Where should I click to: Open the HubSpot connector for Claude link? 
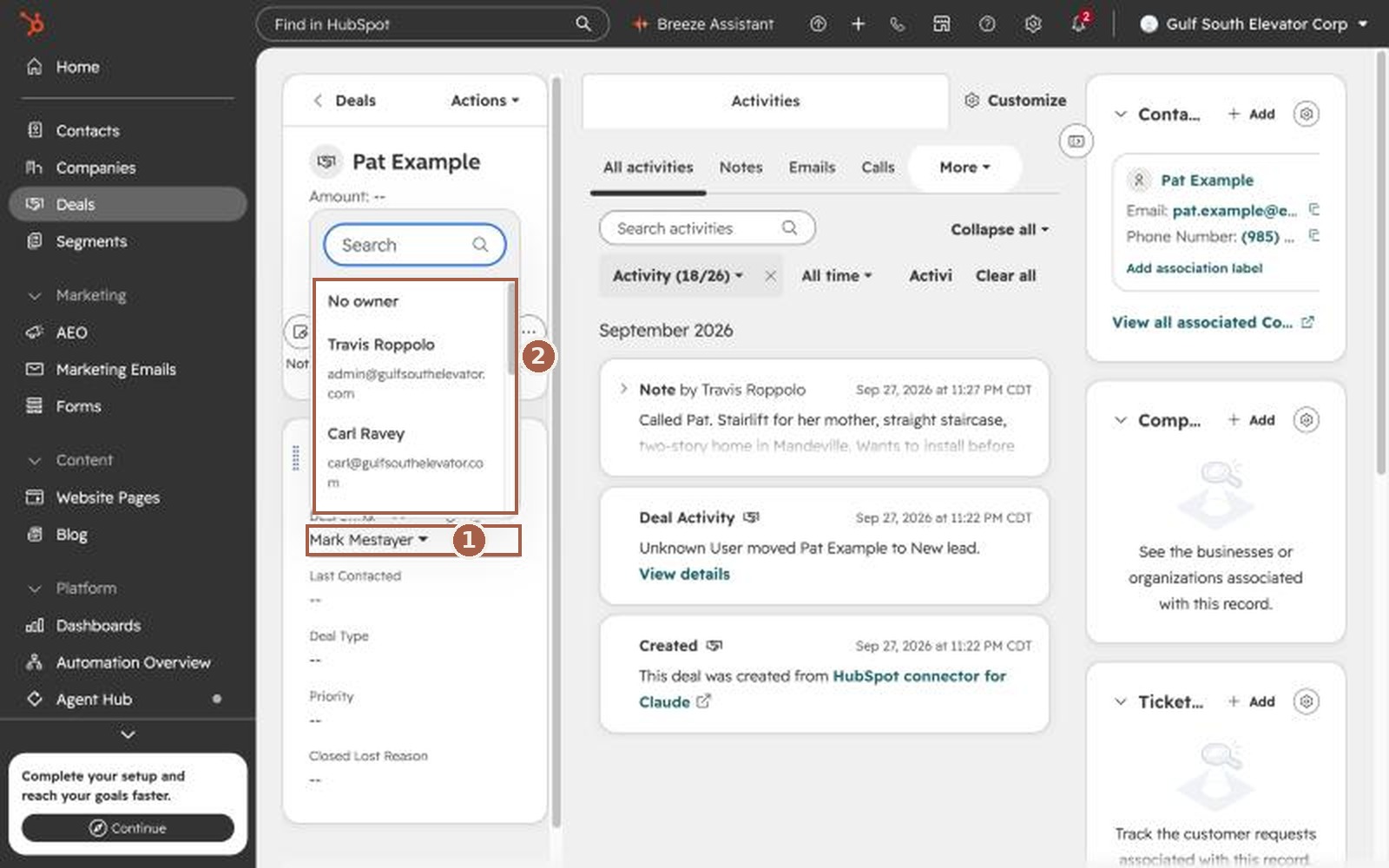[x=822, y=689]
